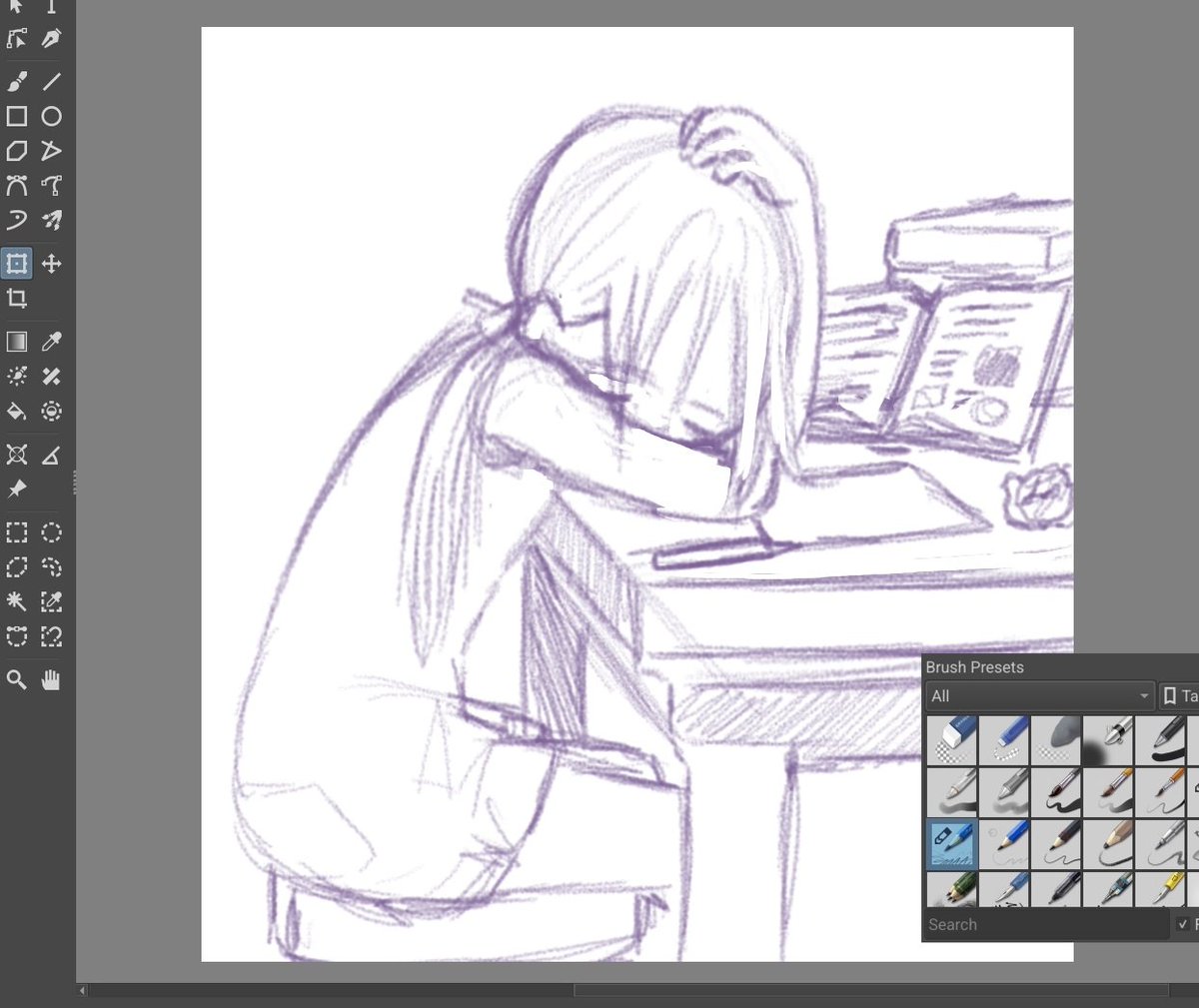Screen dimensions: 1199x1008
Task: Select the Bezier Curve tool
Action: 17,186
